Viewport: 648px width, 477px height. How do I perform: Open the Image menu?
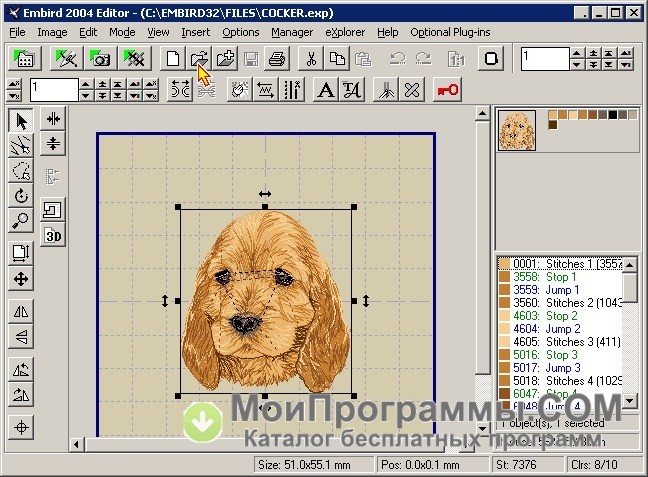point(52,32)
